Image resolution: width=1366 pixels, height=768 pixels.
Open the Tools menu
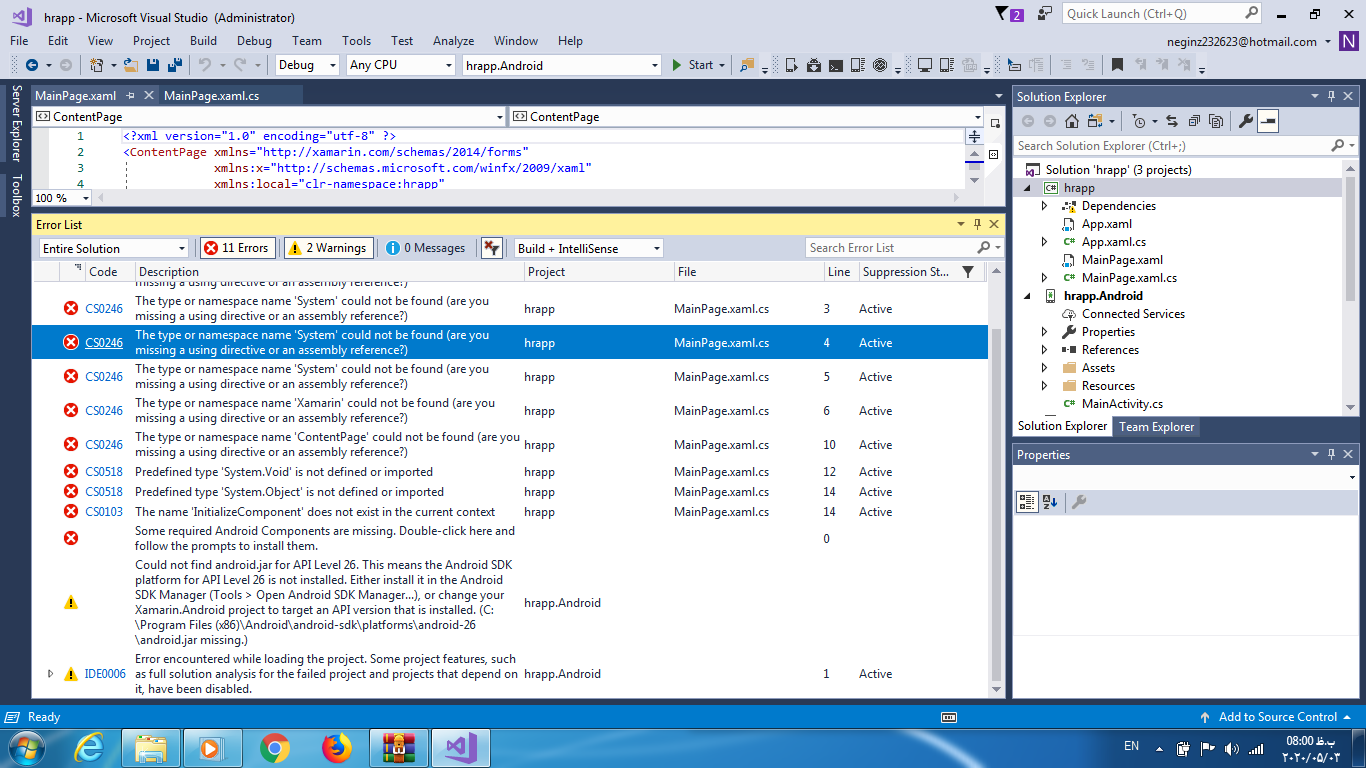click(x=356, y=41)
